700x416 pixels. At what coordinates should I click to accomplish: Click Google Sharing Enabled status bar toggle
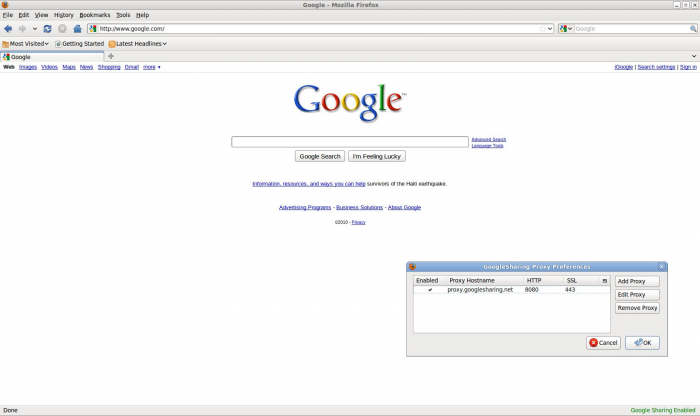(663, 410)
